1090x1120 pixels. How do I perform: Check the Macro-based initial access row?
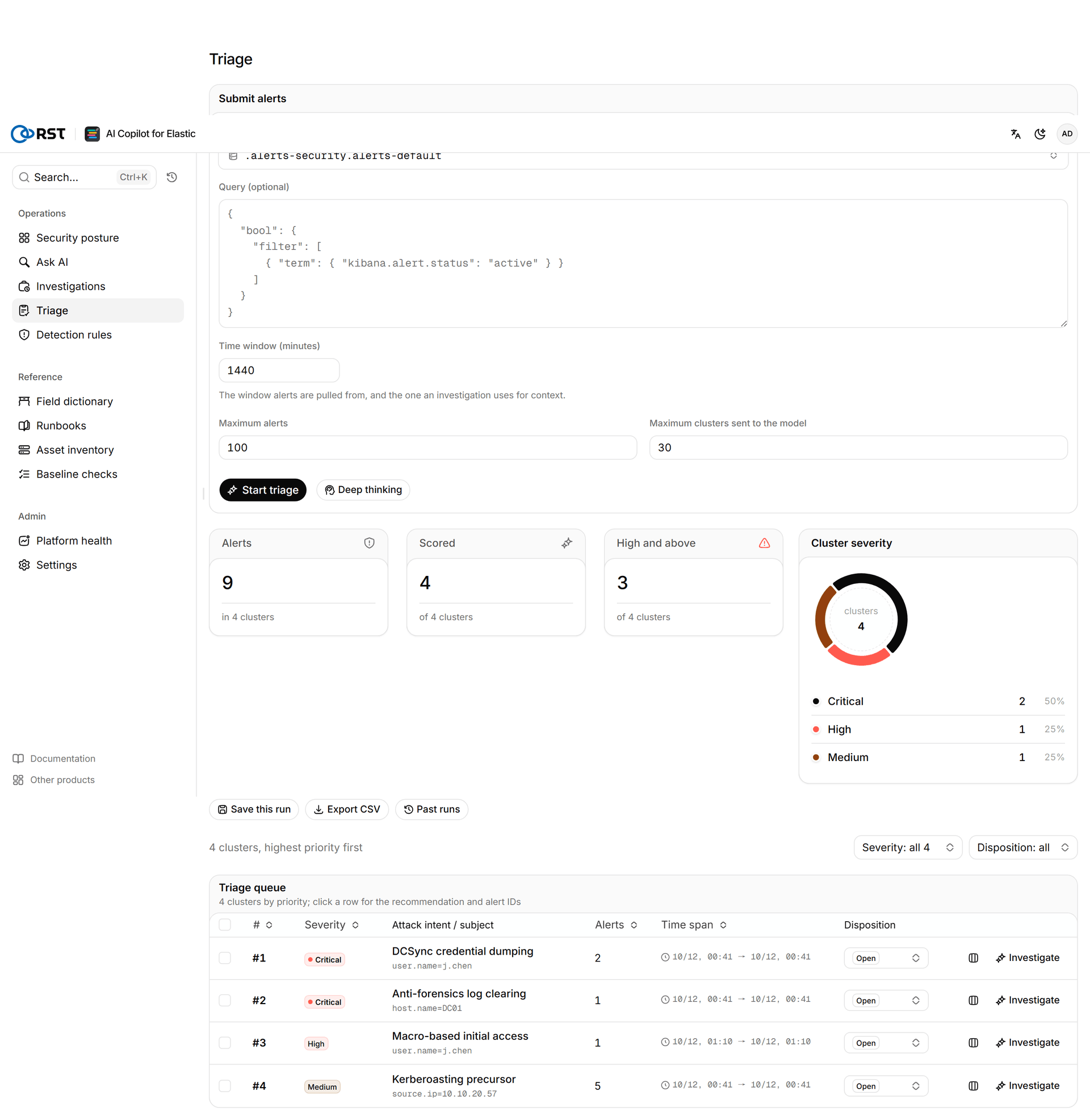[225, 1043]
